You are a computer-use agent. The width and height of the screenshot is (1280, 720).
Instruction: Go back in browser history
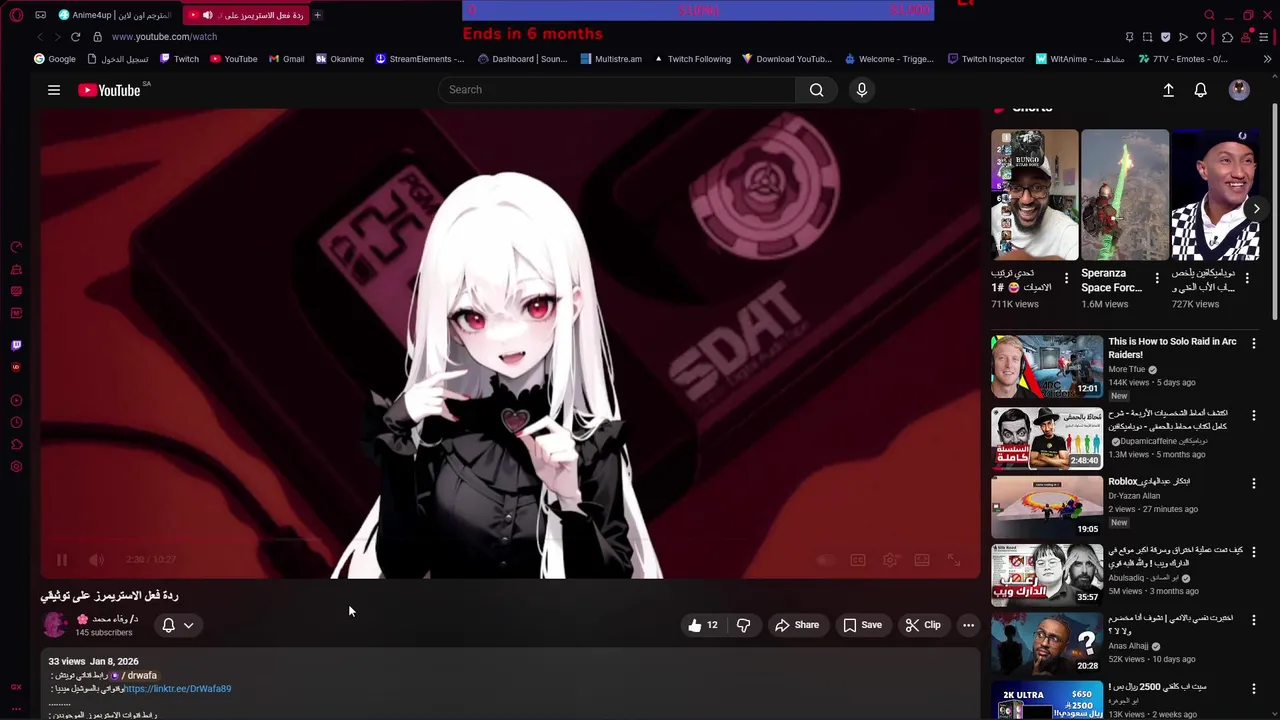point(40,37)
